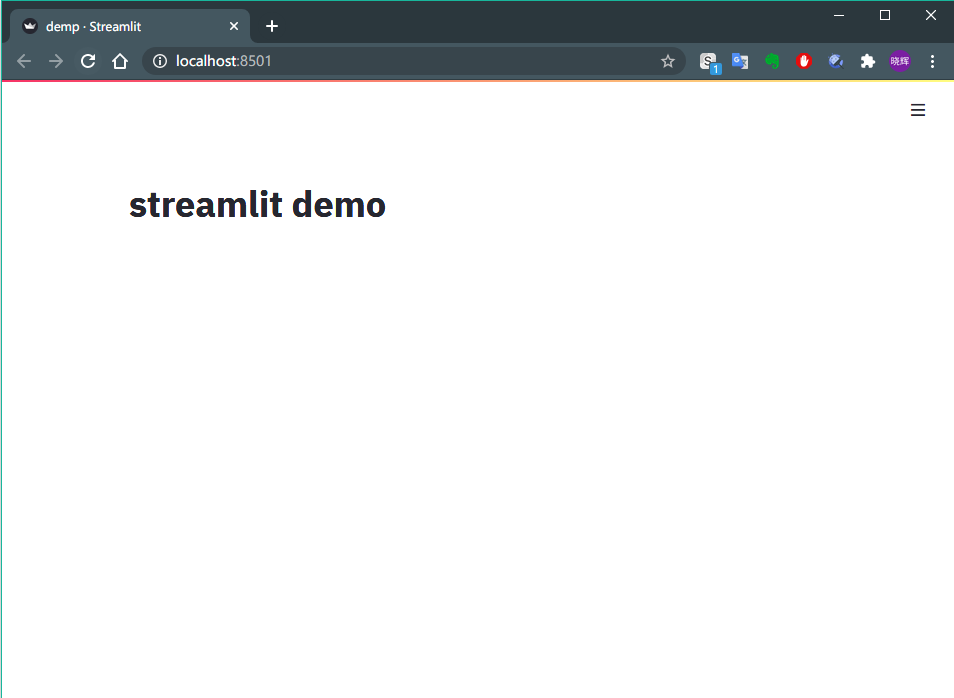
Task: Open the Chrome three-dot menu
Action: tap(933, 61)
